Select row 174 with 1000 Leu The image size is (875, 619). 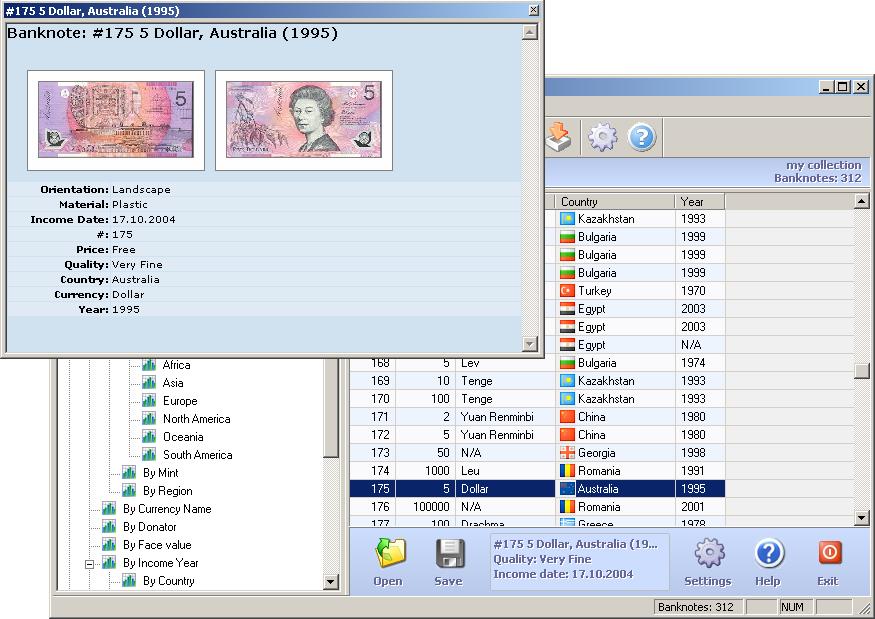click(537, 471)
